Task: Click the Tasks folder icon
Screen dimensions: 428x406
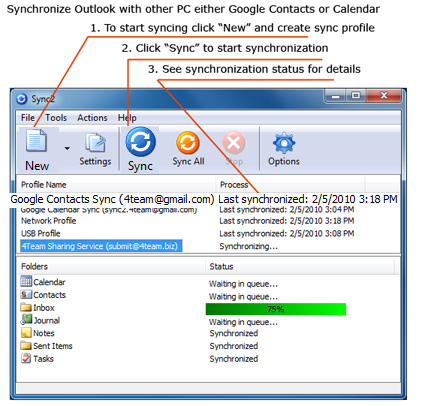Action: [x=26, y=358]
